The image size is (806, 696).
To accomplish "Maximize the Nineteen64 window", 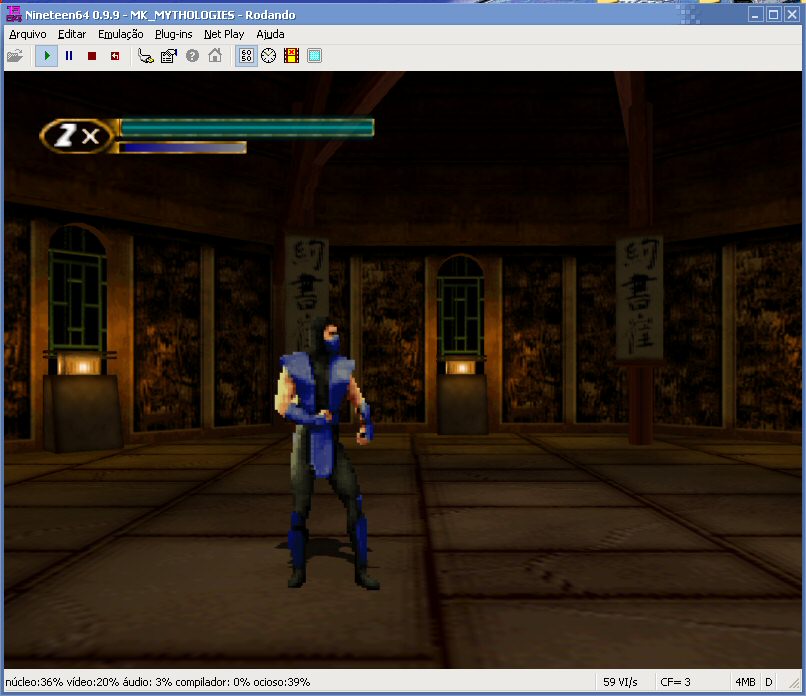I will pyautogui.click(x=773, y=14).
